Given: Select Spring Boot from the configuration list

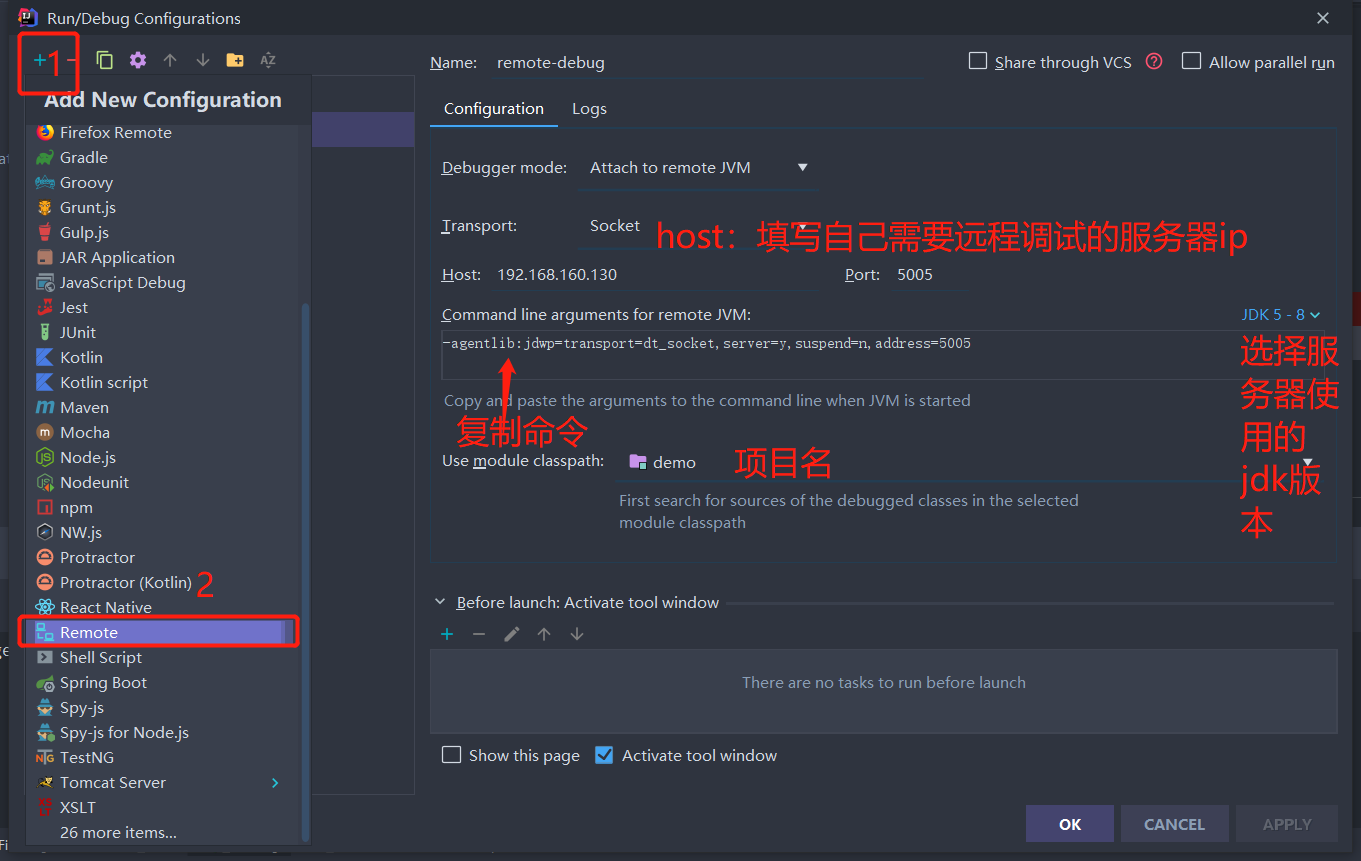Looking at the screenshot, I should pyautogui.click(x=102, y=682).
